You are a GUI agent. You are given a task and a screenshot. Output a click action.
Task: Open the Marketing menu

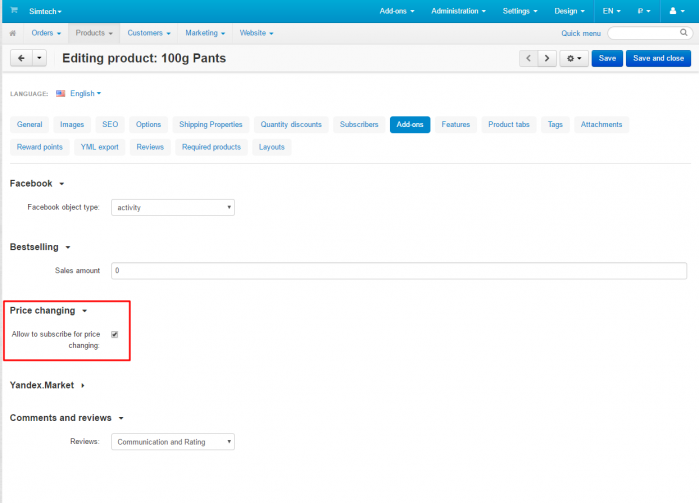click(x=205, y=33)
